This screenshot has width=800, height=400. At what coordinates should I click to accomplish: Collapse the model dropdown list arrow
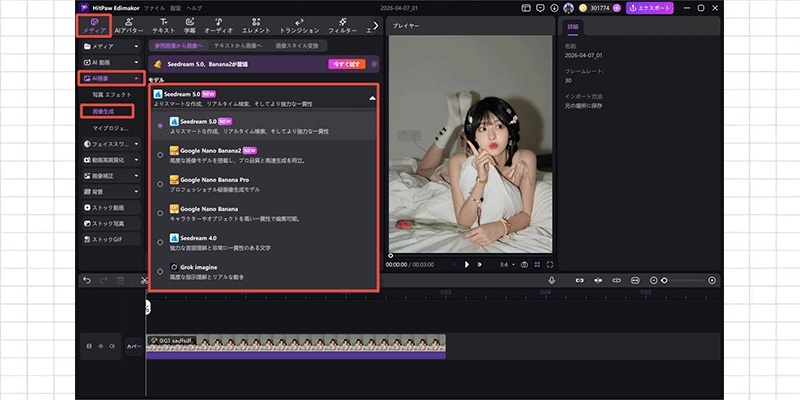point(372,98)
